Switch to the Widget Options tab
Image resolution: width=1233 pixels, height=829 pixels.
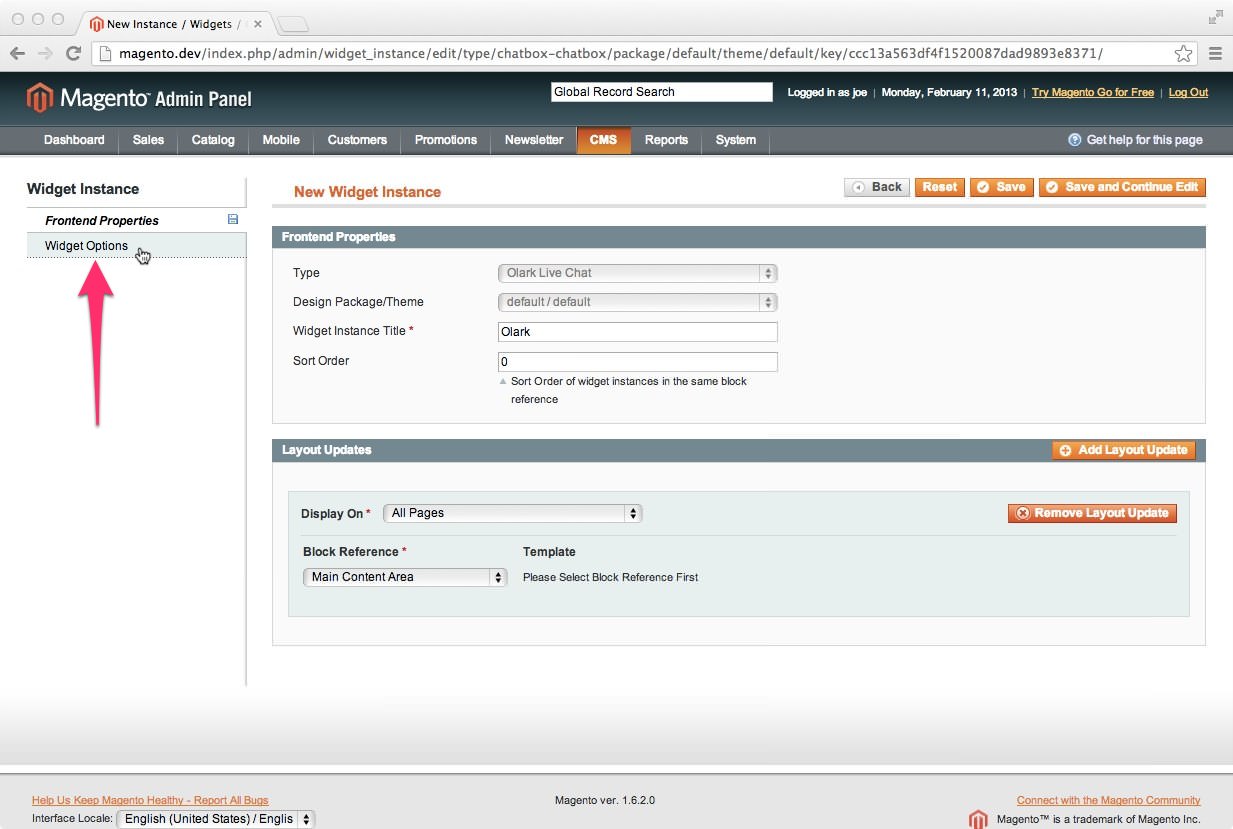[87, 246]
